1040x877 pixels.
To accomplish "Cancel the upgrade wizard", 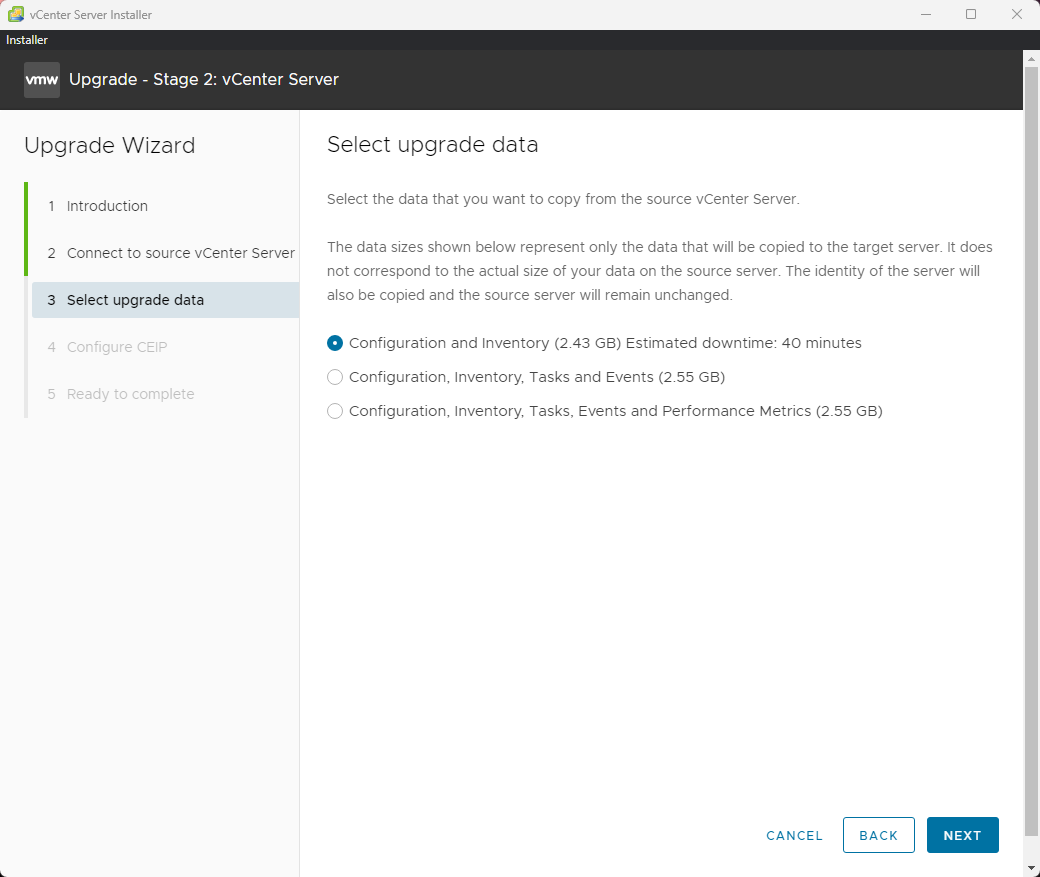I will pos(794,836).
